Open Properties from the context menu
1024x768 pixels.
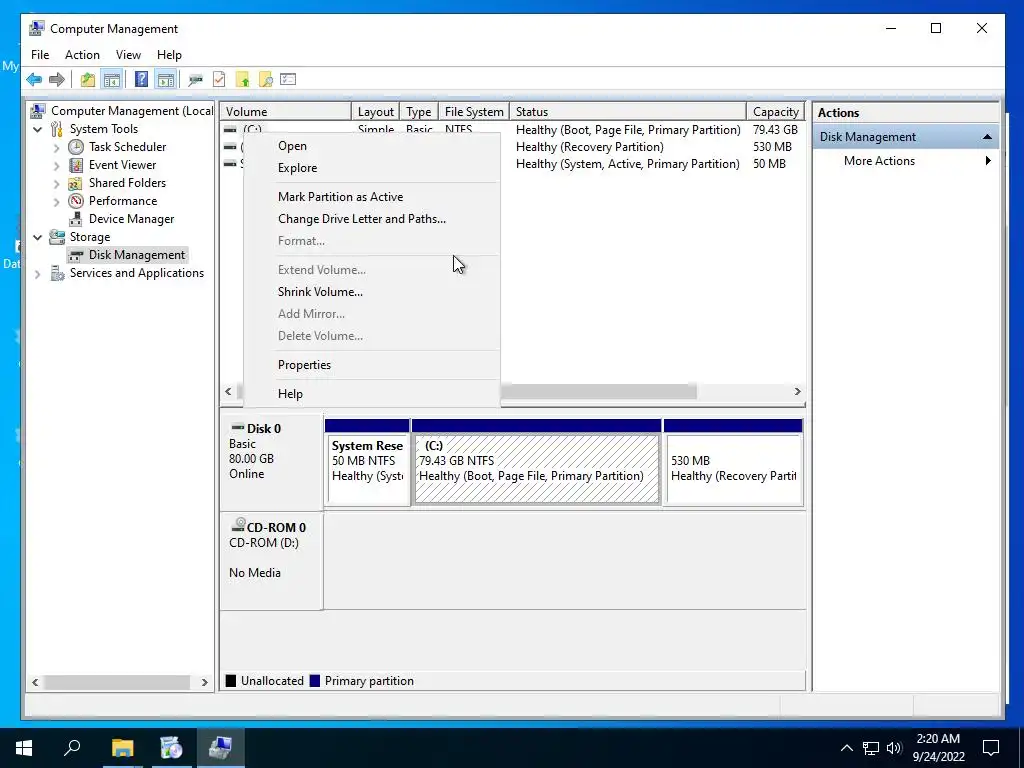tap(371, 365)
